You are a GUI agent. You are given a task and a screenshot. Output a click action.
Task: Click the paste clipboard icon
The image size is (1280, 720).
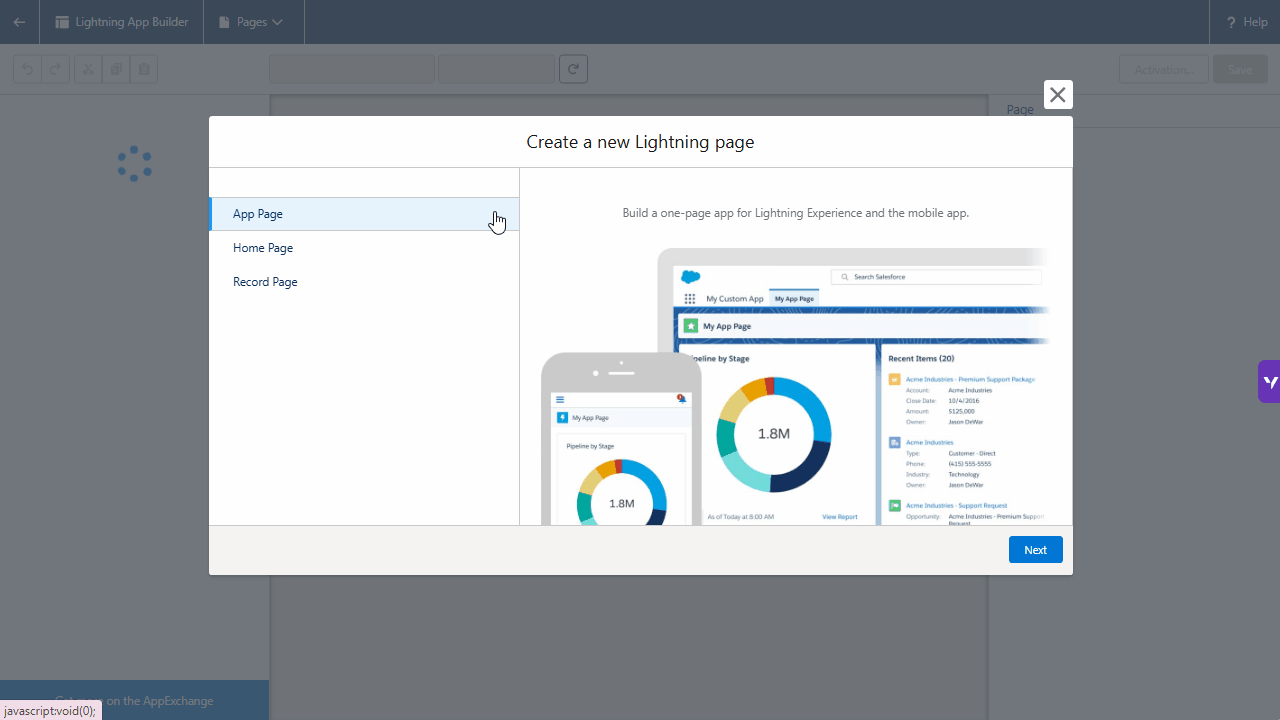coord(144,69)
